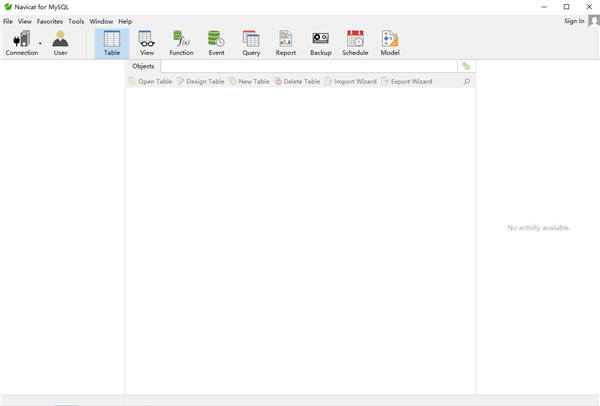Click Delete Table button
Image resolution: width=600 pixels, height=406 pixels.
tap(297, 82)
